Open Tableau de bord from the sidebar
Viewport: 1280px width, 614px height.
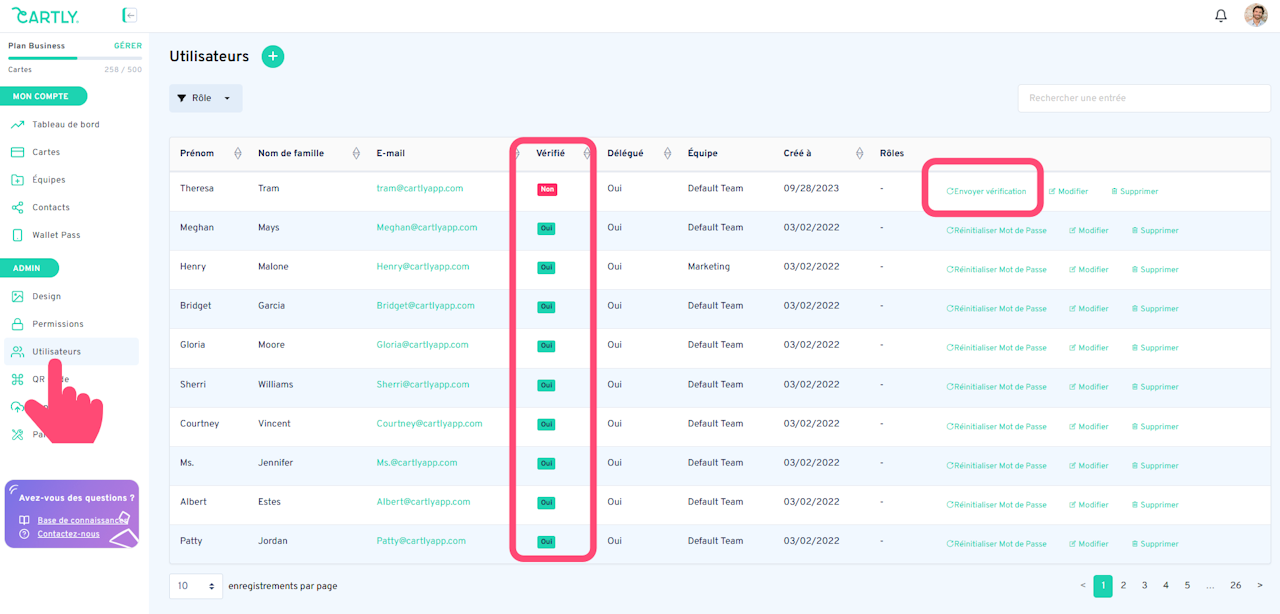tap(66, 125)
